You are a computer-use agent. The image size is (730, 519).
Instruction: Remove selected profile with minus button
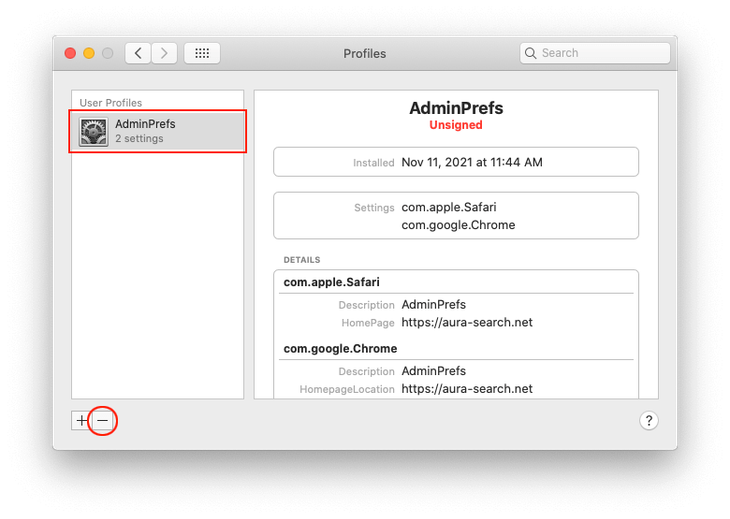pos(102,421)
